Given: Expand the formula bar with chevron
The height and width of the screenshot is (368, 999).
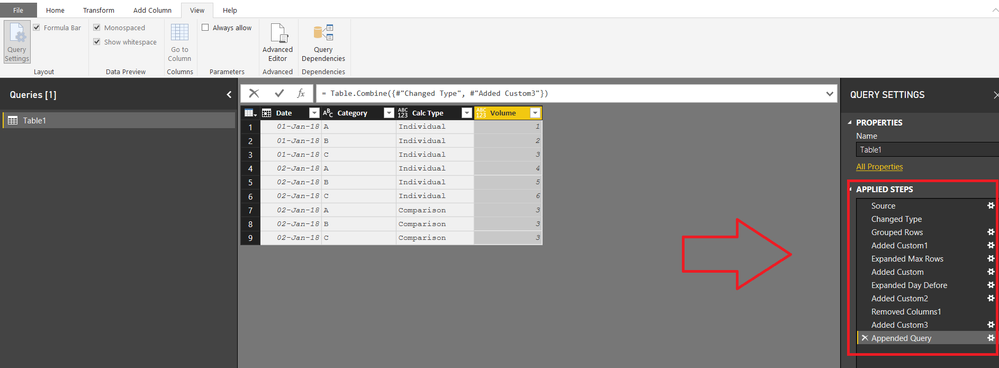Looking at the screenshot, I should (x=829, y=94).
